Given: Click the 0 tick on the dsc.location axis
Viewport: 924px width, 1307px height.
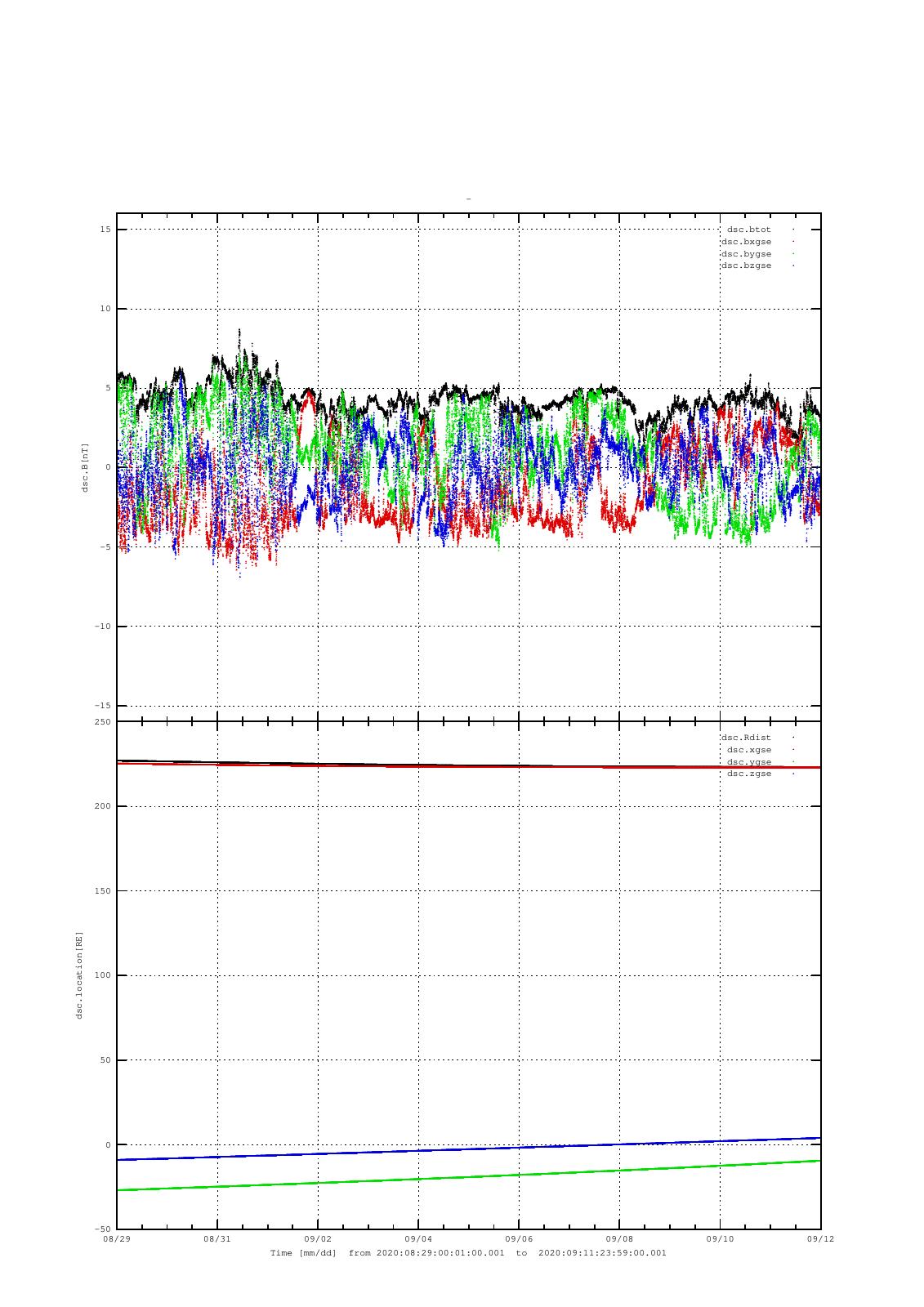Looking at the screenshot, I should coord(108,1145).
